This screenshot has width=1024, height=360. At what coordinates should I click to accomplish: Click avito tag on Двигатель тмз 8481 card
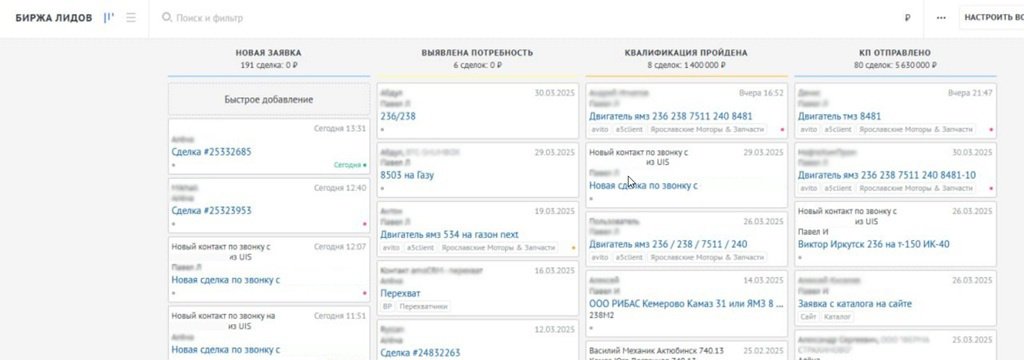808,130
